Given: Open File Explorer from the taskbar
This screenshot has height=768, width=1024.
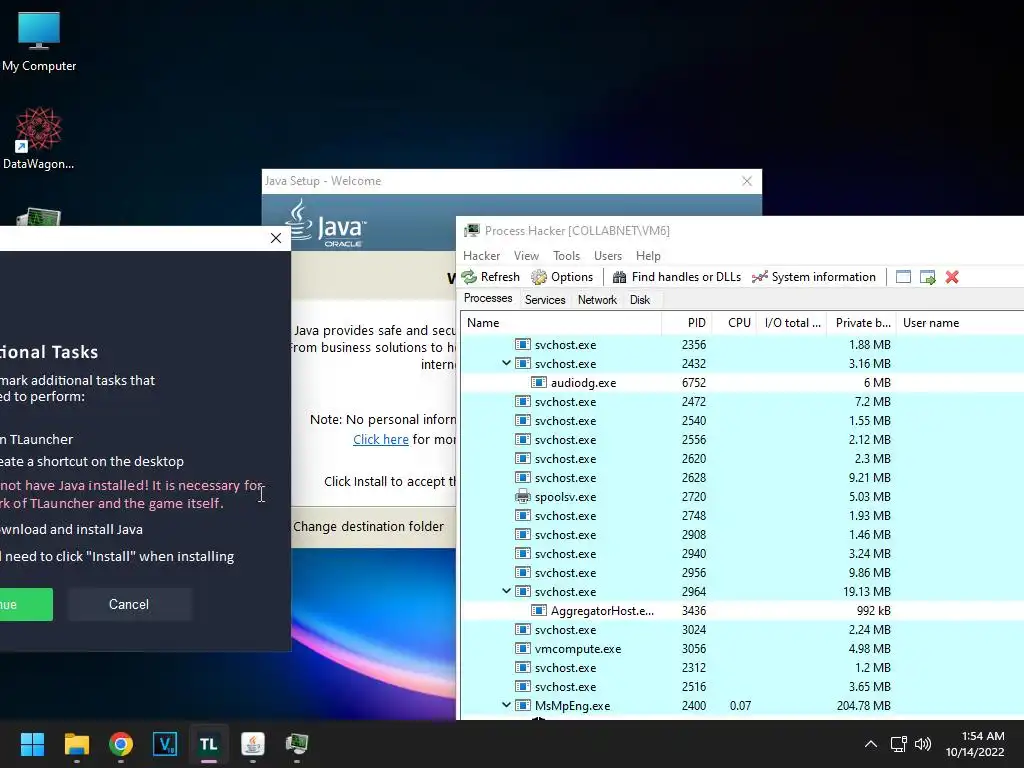Looking at the screenshot, I should (x=76, y=744).
